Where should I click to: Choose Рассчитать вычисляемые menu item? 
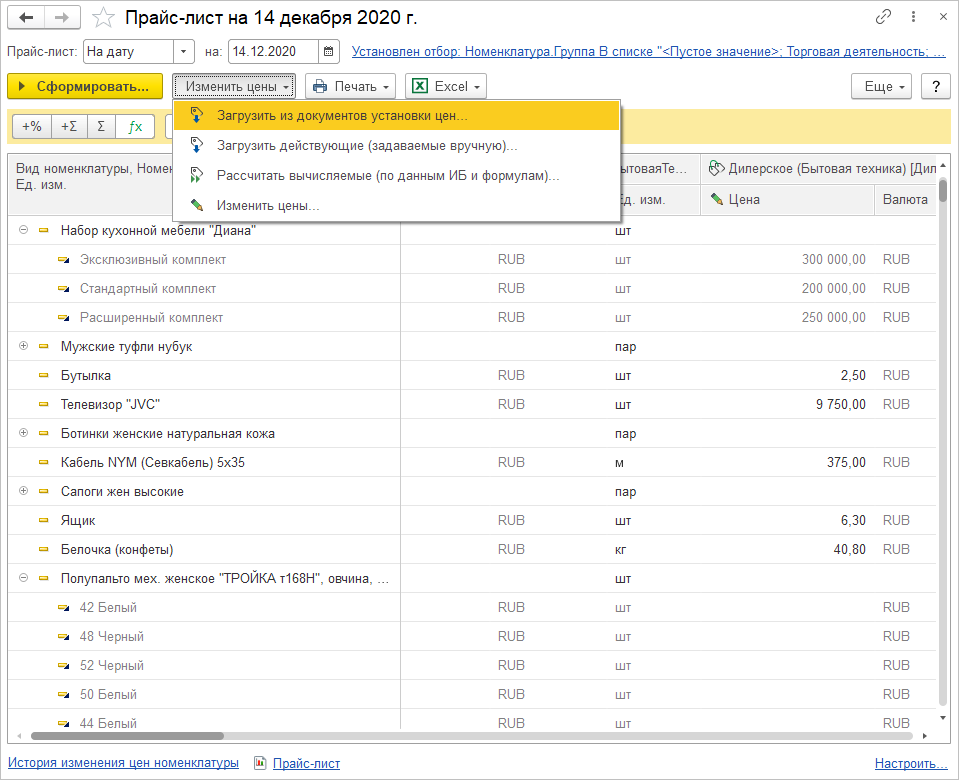pos(387,176)
